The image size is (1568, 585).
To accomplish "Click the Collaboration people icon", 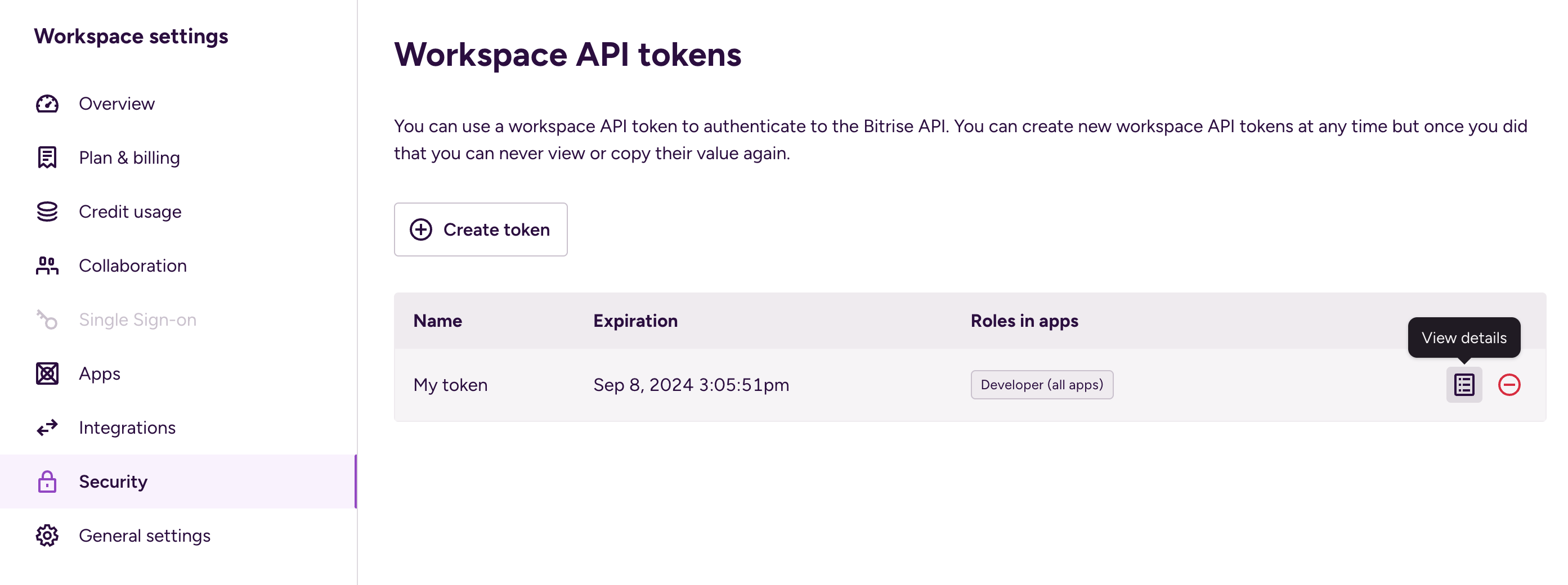I will 47,265.
